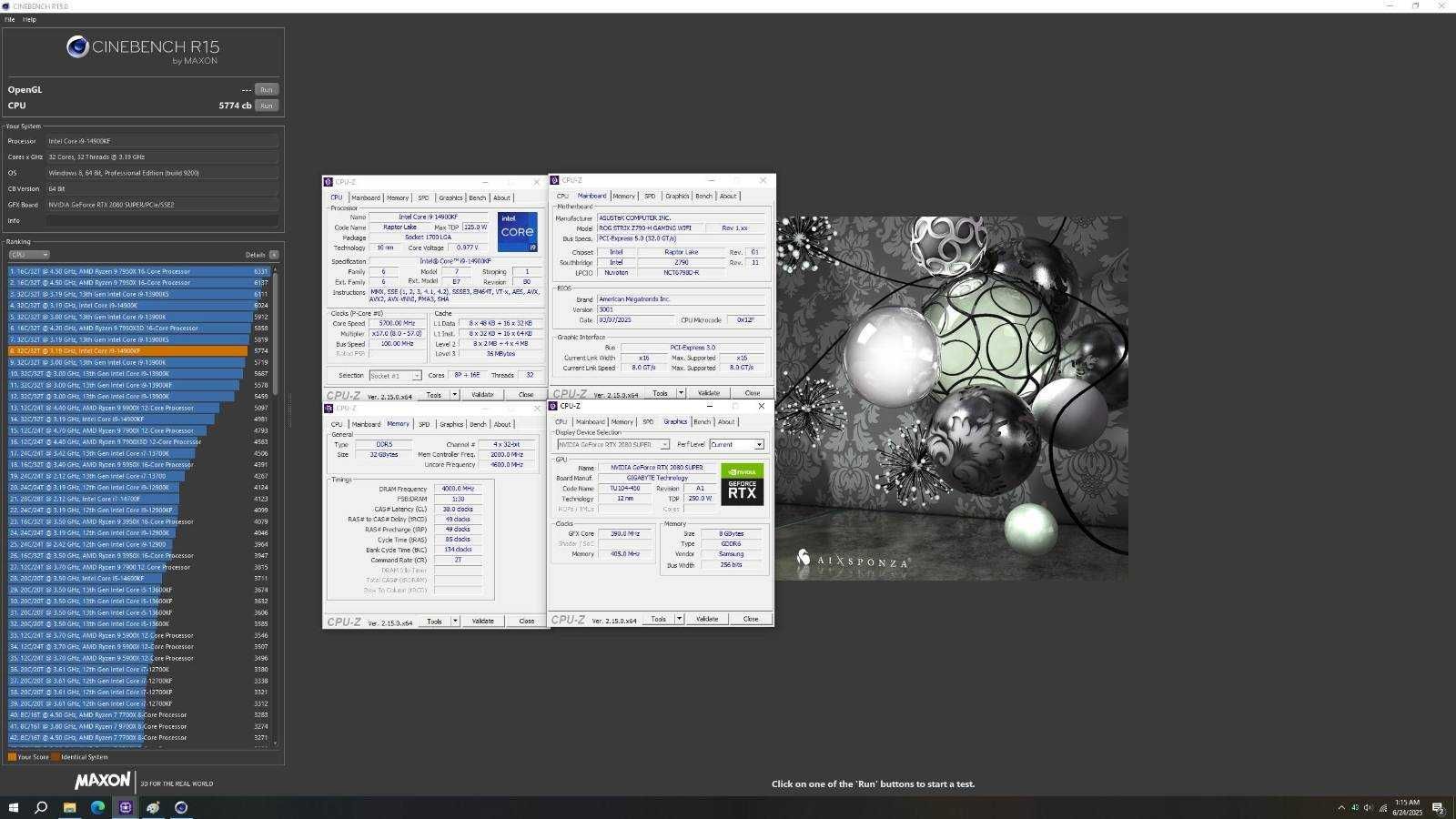Click the Cinebench title bar app icon
The height and width of the screenshot is (819, 1456).
coord(6,6)
